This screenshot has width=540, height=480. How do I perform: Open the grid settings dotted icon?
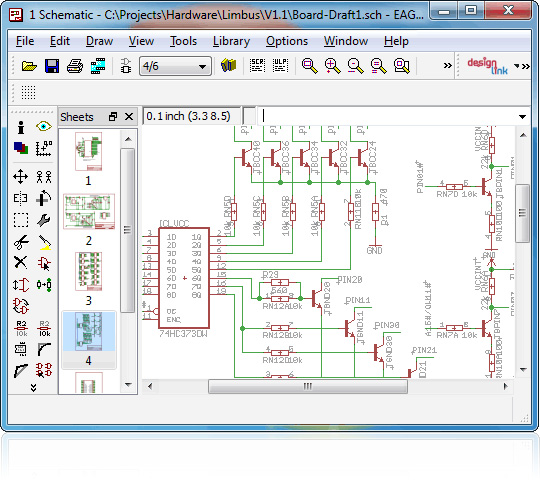[28, 92]
